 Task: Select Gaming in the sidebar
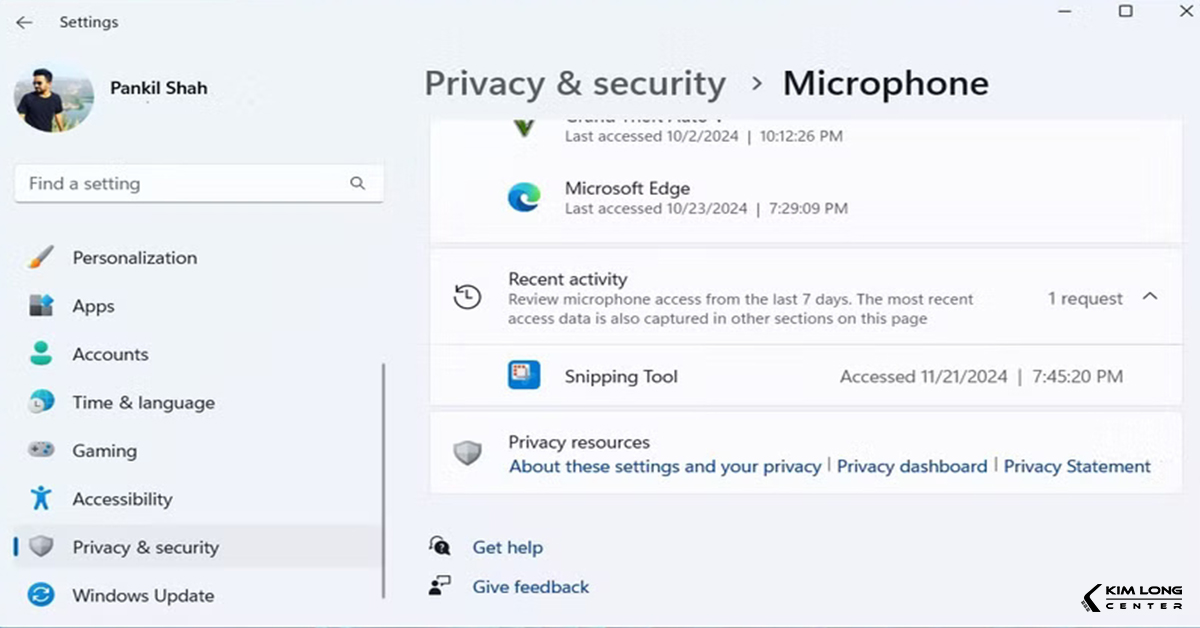(104, 451)
